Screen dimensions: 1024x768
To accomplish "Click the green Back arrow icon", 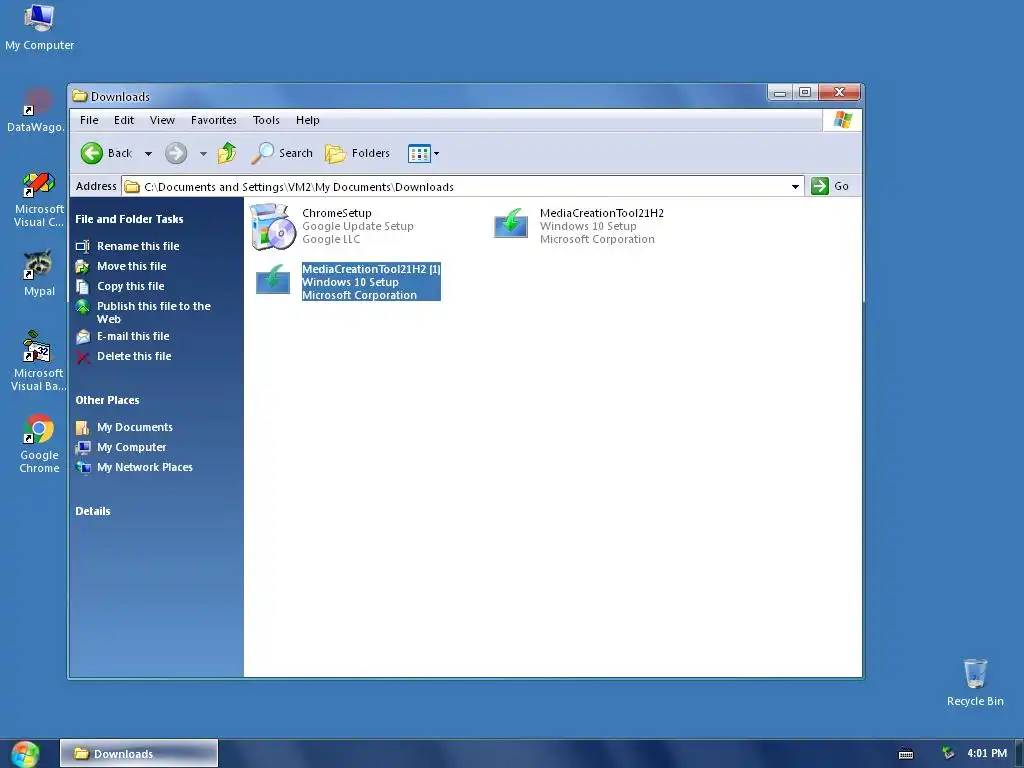I will (x=91, y=153).
